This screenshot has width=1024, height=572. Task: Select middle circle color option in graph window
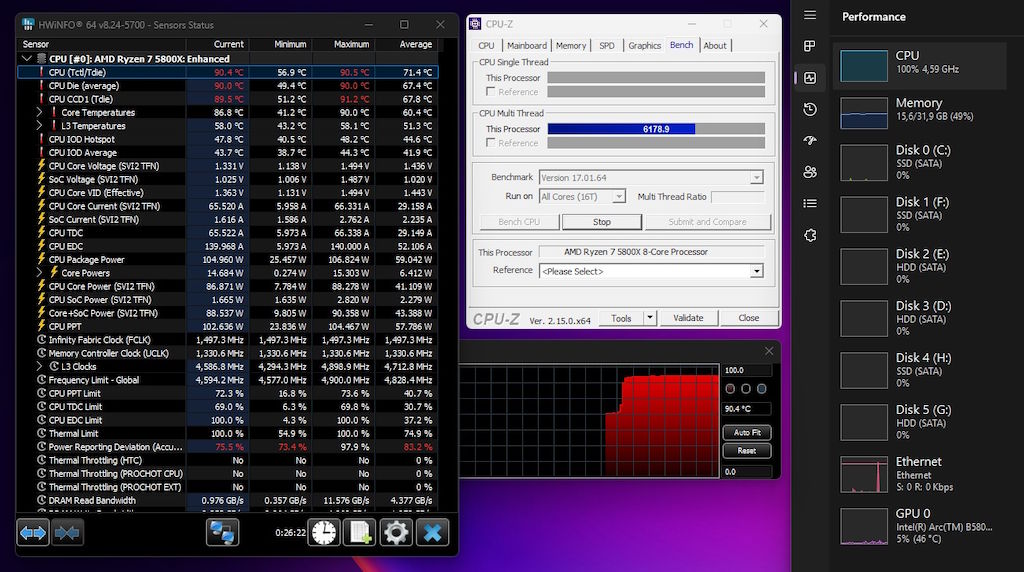click(x=746, y=389)
